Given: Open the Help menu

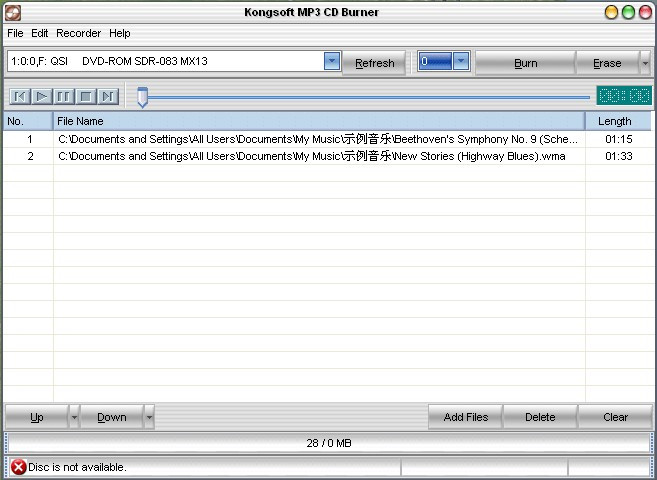Looking at the screenshot, I should (x=120, y=33).
